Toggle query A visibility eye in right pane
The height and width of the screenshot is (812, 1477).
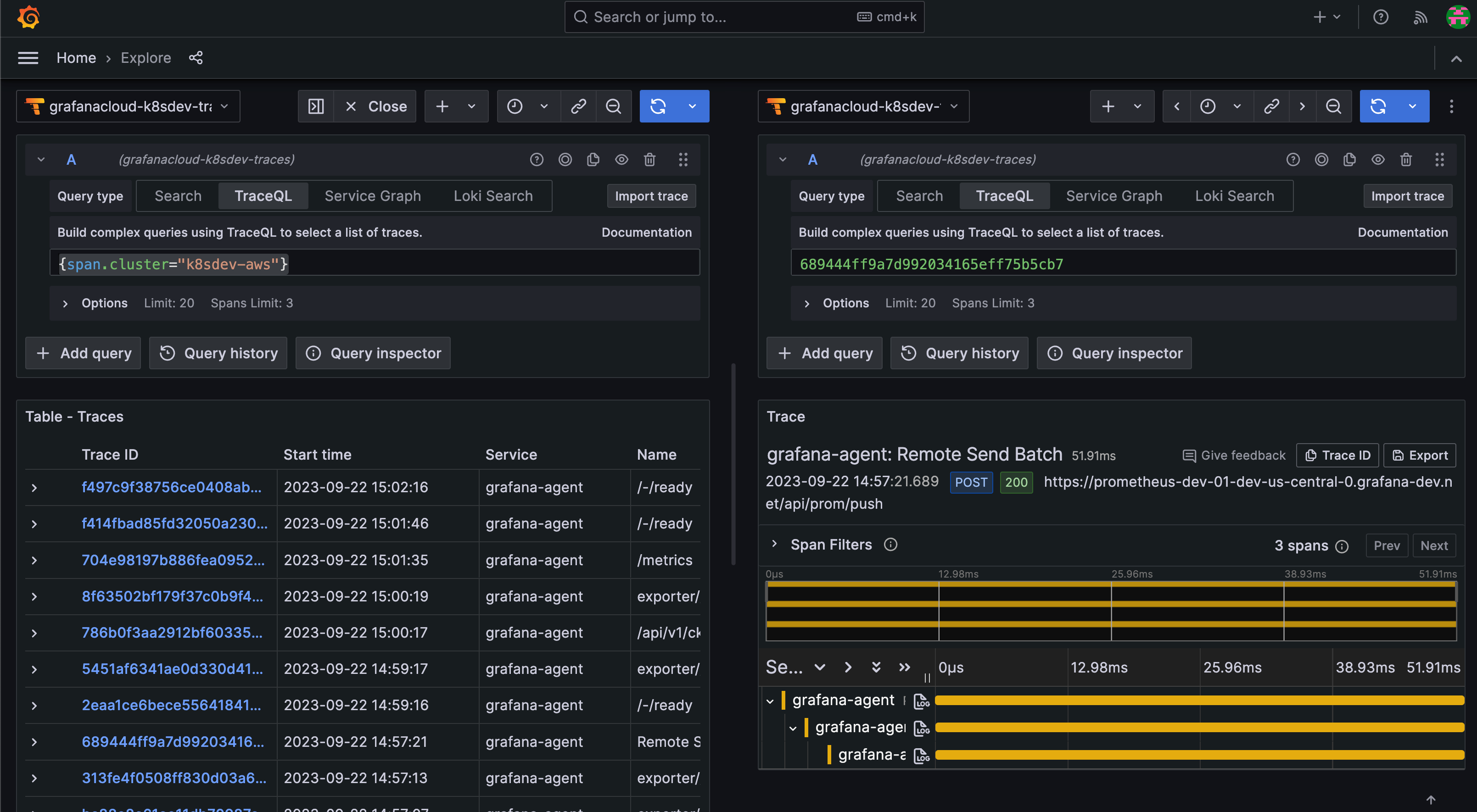[x=1377, y=160]
